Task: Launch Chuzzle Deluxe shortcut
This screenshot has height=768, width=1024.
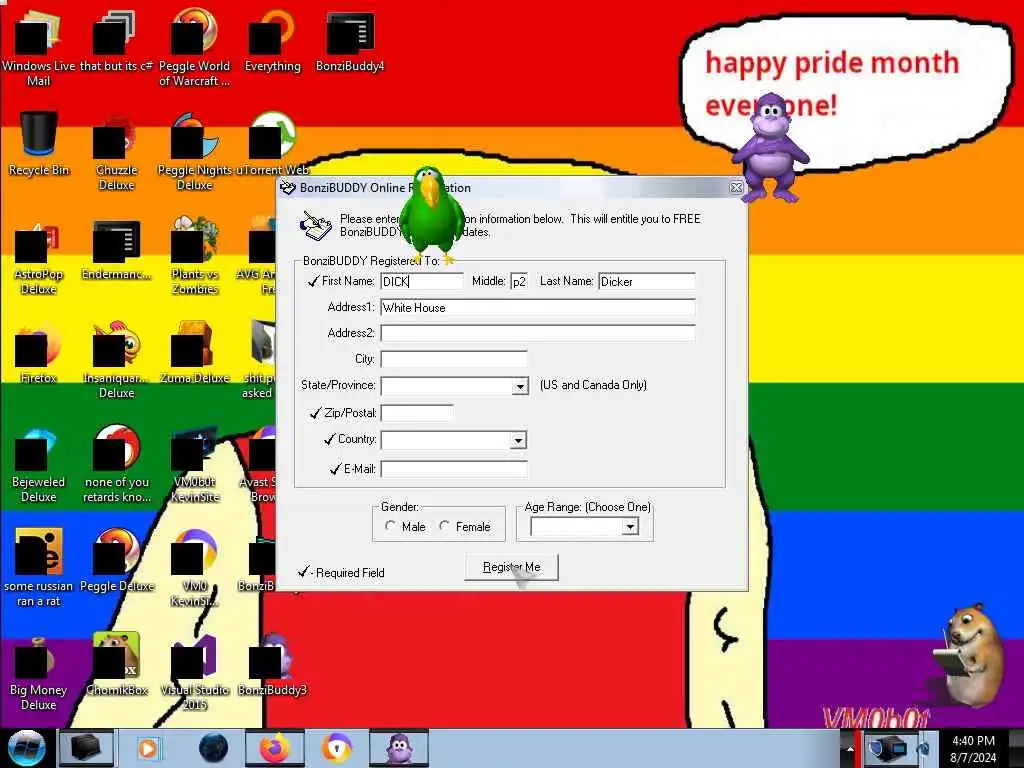Action: click(x=116, y=152)
